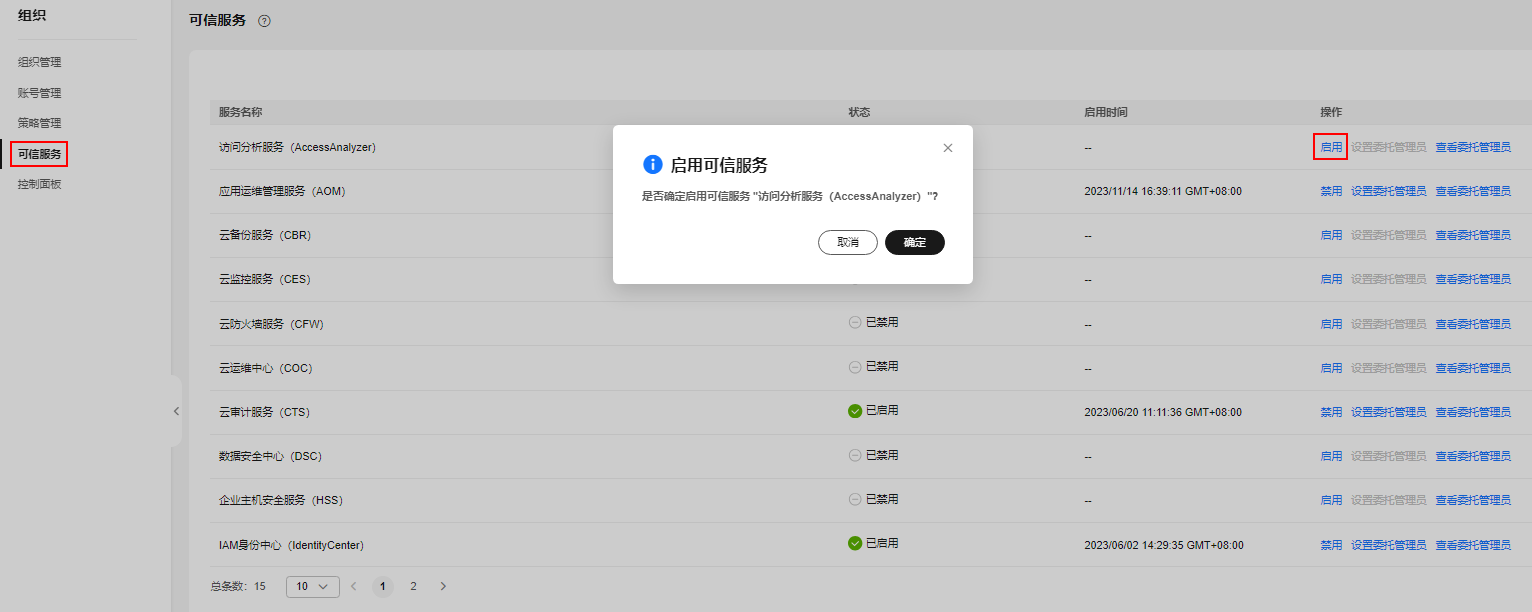
Task: Click disabled status icon for 数据安全中心 (DSC)
Action: coord(855,455)
